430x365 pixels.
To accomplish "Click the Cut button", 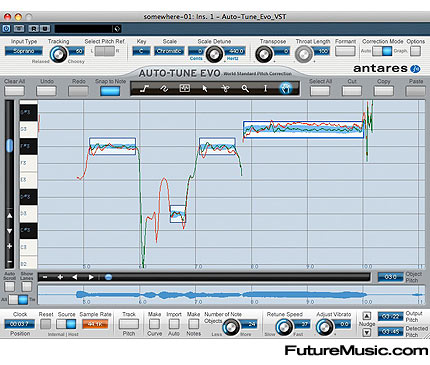I will pos(352,91).
